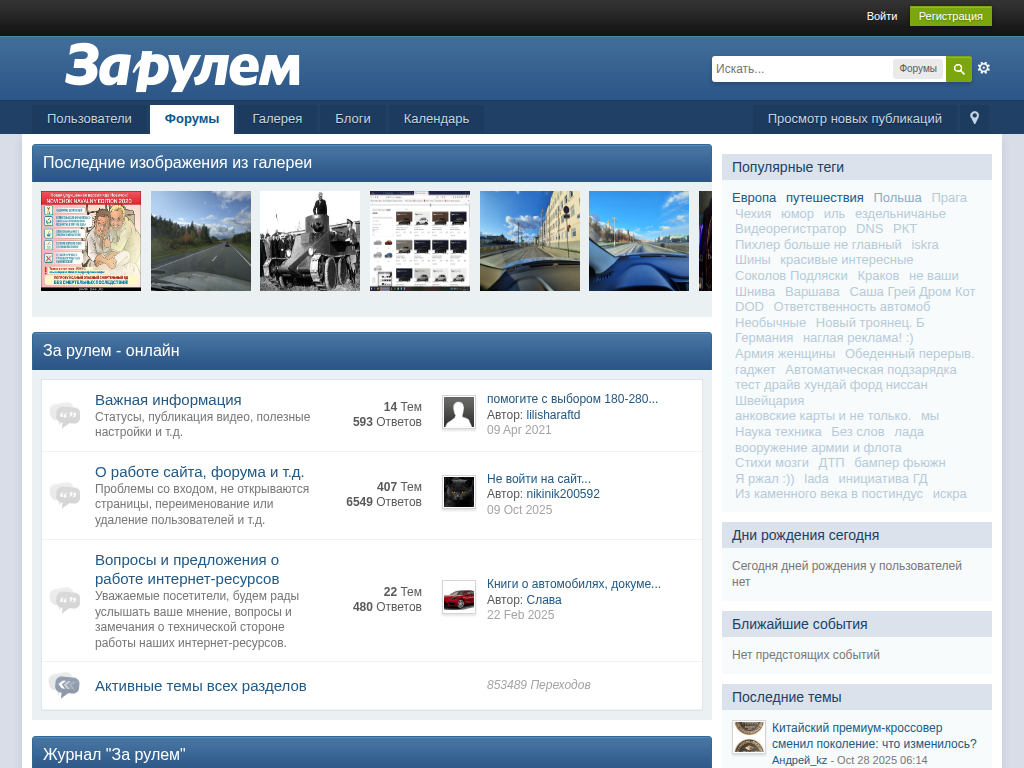Open advanced search gear icon
This screenshot has height=768, width=1024.
point(984,68)
